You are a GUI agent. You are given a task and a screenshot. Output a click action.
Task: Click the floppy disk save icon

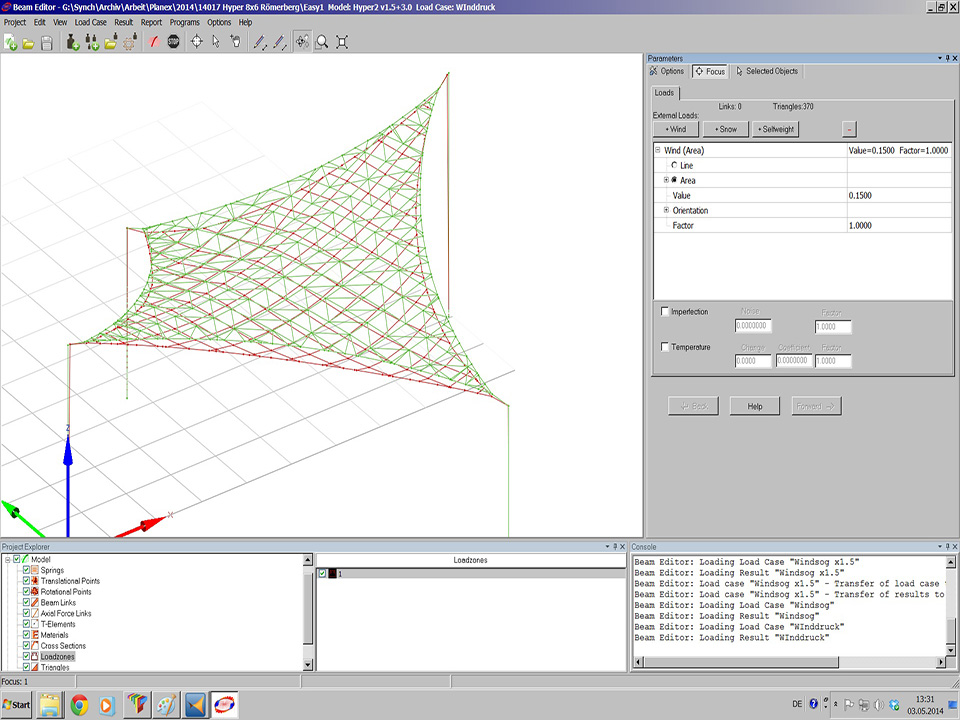pos(47,42)
